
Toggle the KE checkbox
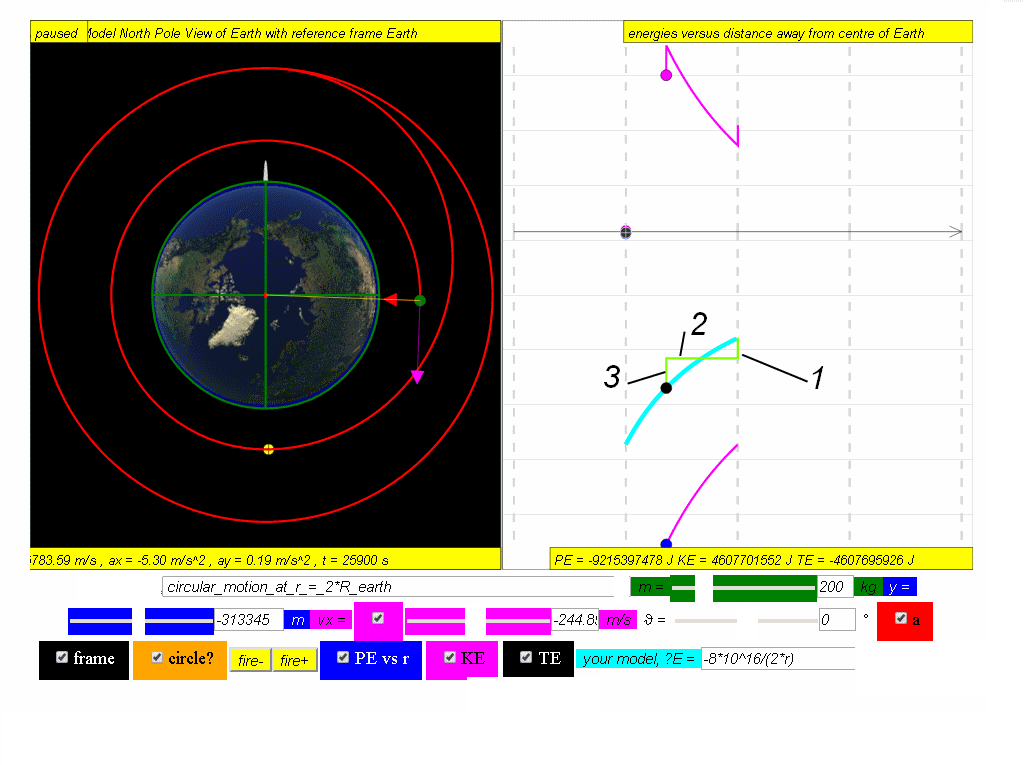[450, 657]
